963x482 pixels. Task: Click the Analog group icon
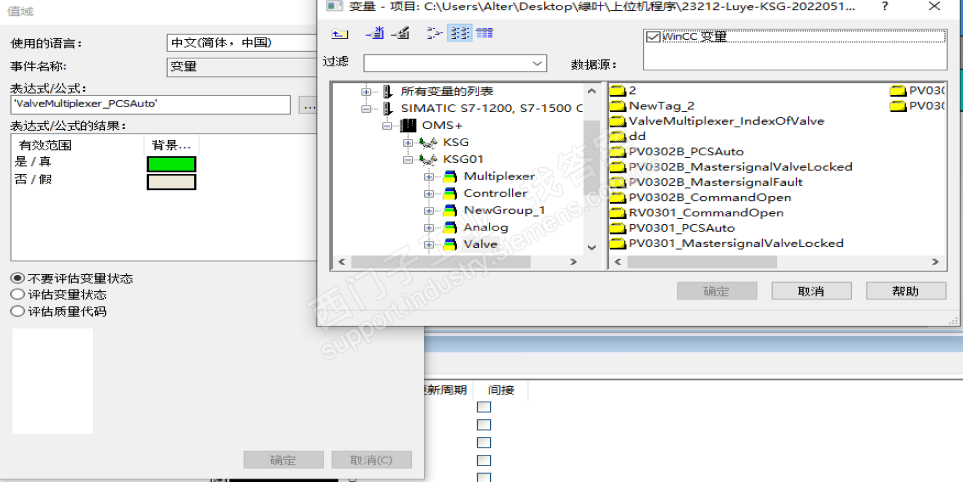[x=450, y=228]
